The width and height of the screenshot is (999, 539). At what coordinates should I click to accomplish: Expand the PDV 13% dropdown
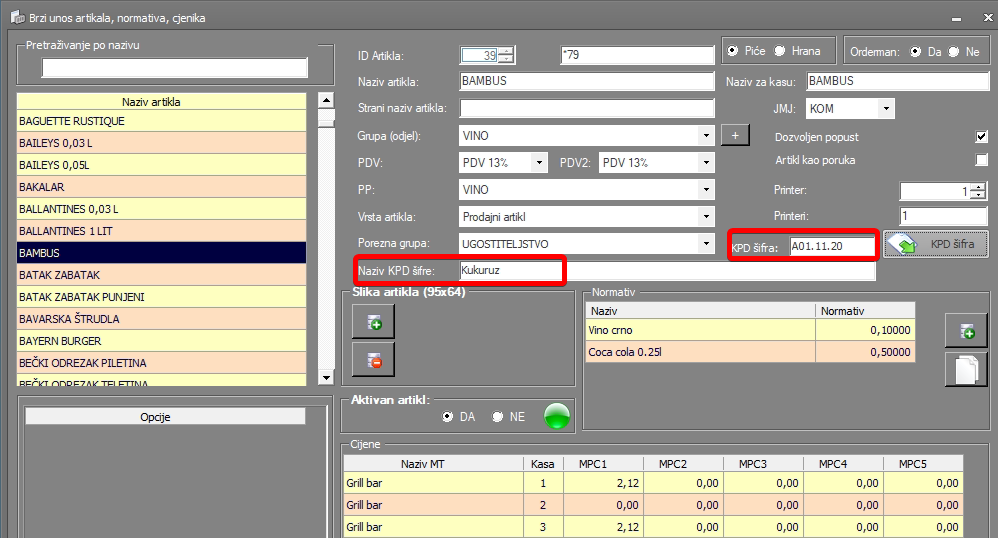pyautogui.click(x=540, y=162)
